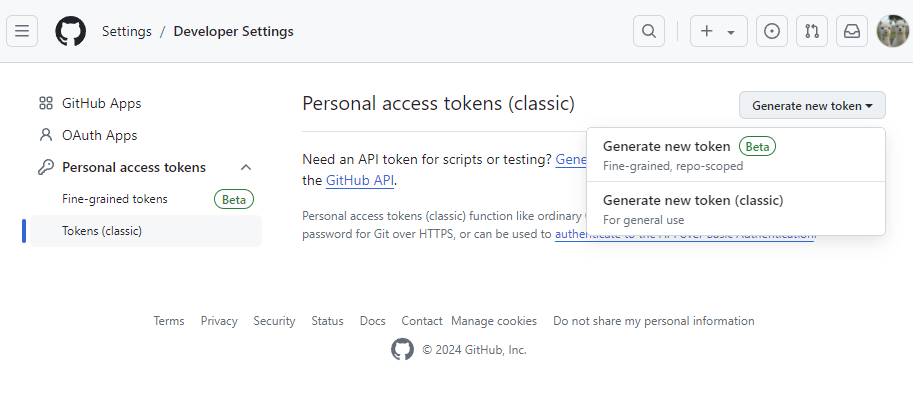The height and width of the screenshot is (408, 913).
Task: Open the create new plus dropdown
Action: point(718,31)
